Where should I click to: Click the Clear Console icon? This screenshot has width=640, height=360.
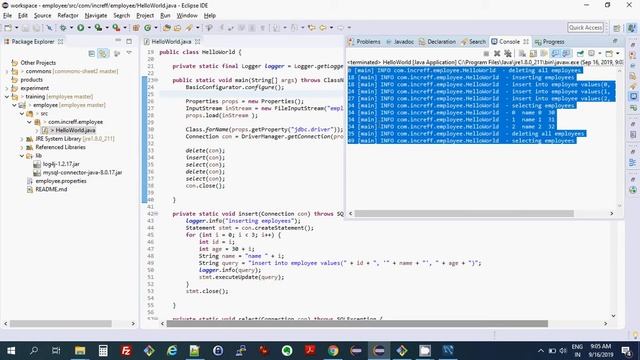522,53
